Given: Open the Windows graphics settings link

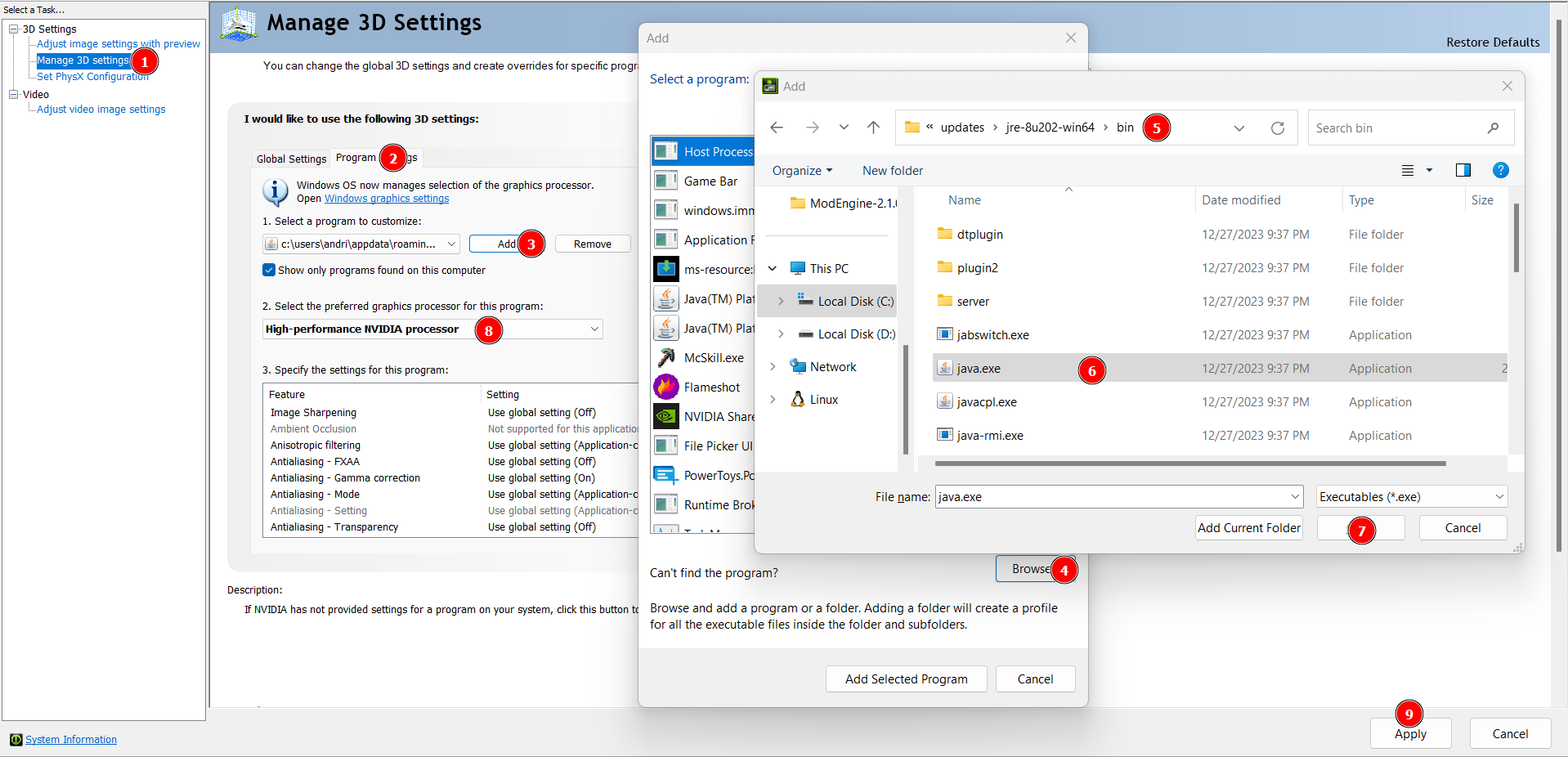Looking at the screenshot, I should [x=387, y=199].
